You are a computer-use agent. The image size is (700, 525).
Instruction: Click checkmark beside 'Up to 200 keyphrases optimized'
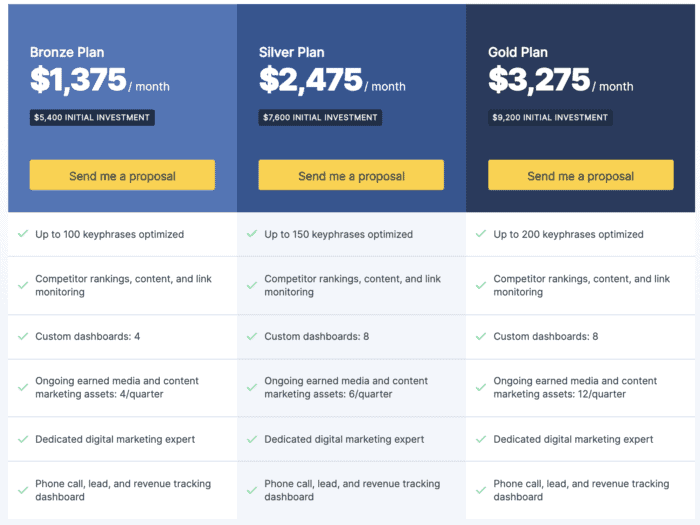coord(481,234)
